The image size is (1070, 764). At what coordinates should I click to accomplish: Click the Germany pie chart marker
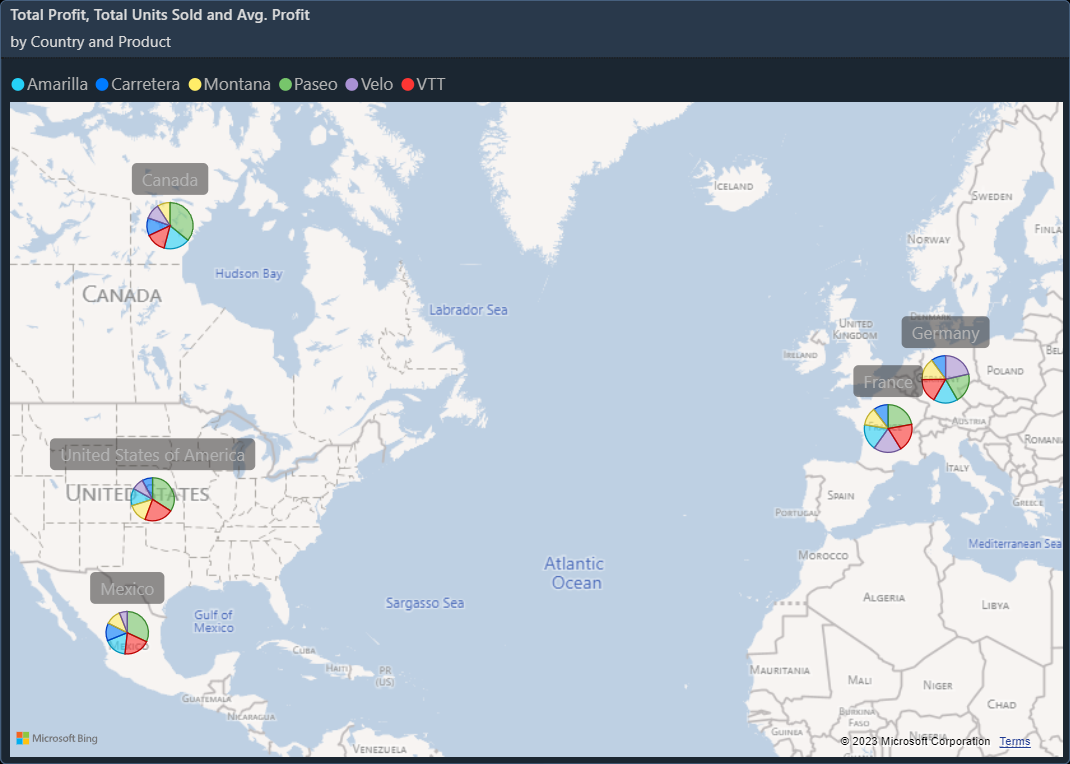pos(945,379)
